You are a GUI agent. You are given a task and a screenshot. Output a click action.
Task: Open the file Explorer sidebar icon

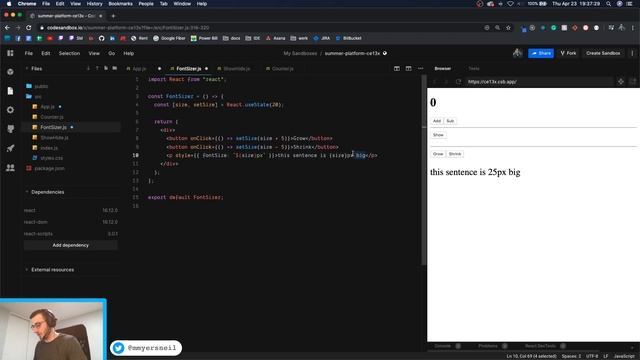coord(10,91)
